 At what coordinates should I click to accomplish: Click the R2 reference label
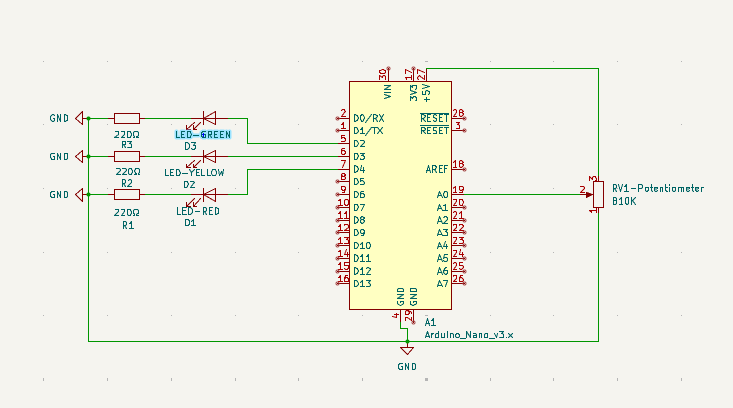(x=127, y=183)
